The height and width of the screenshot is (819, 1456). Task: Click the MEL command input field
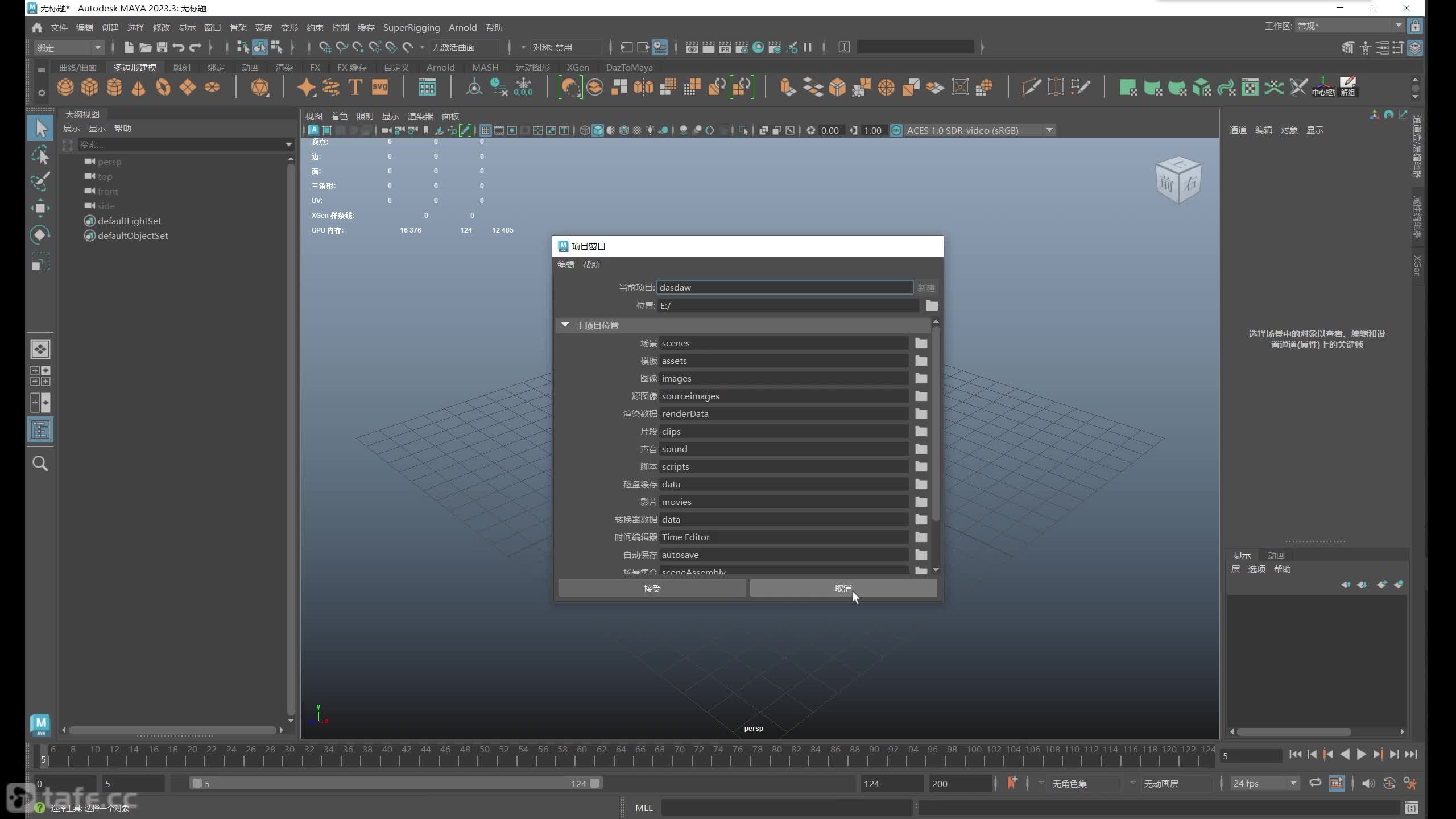[787, 808]
